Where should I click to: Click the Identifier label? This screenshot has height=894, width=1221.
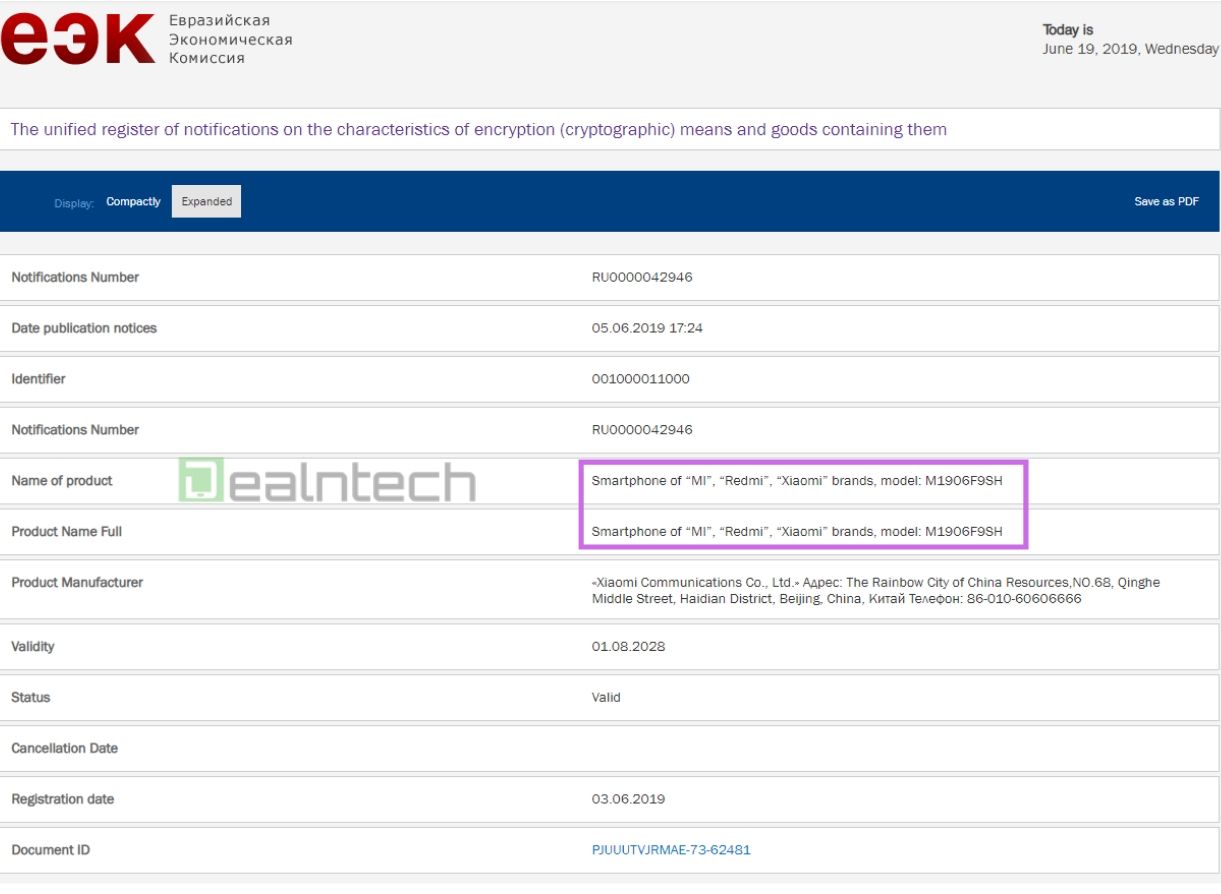[38, 379]
